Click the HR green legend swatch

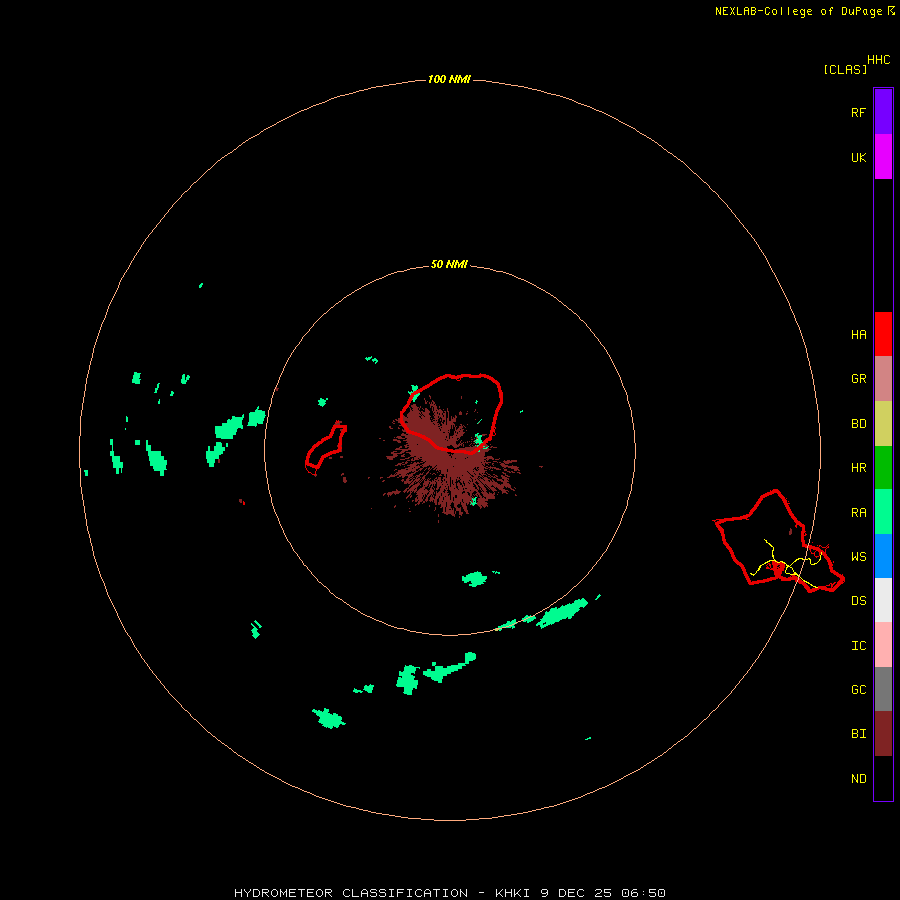coord(883,468)
